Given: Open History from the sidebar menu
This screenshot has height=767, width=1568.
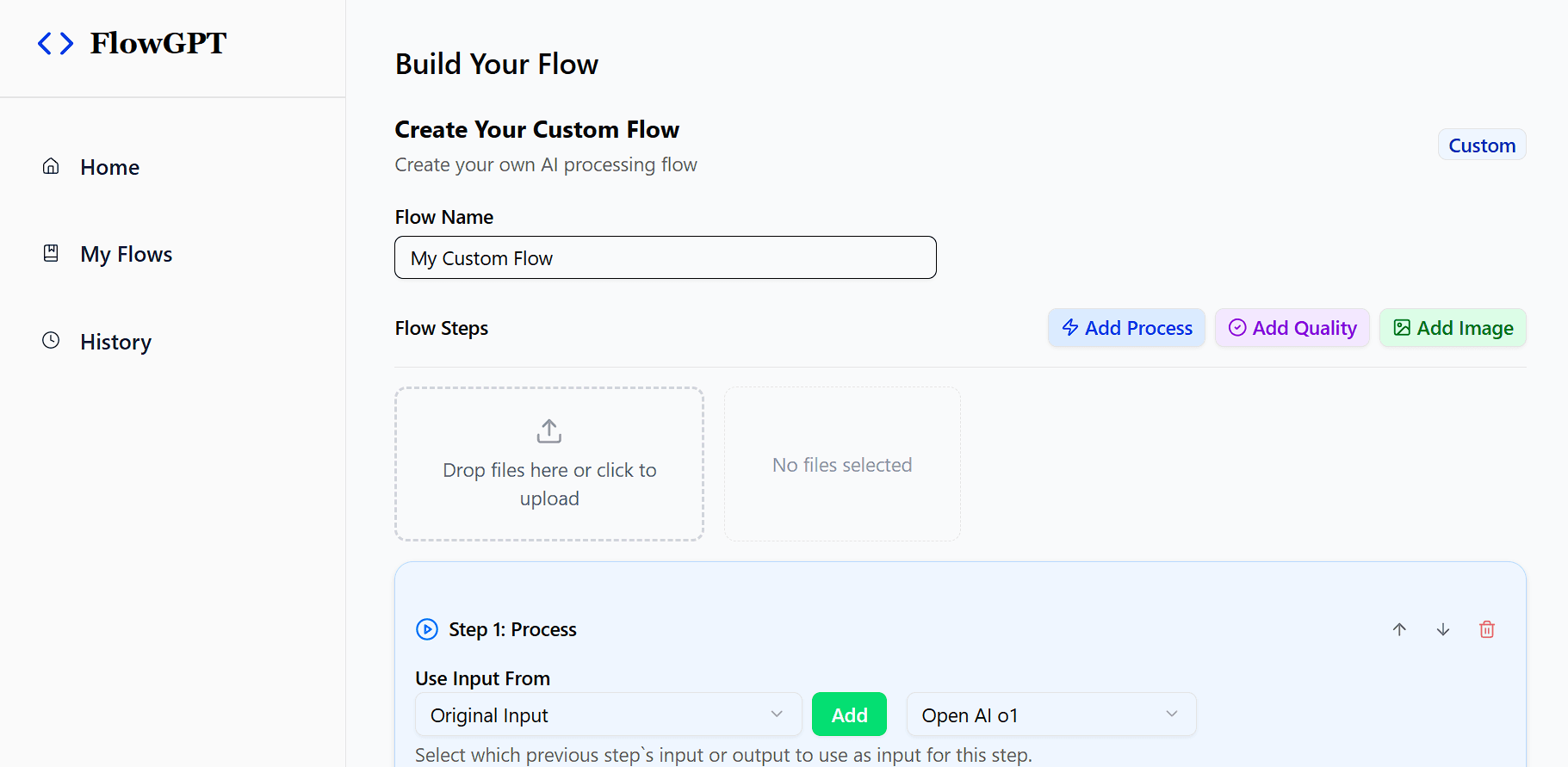Looking at the screenshot, I should click(x=115, y=342).
